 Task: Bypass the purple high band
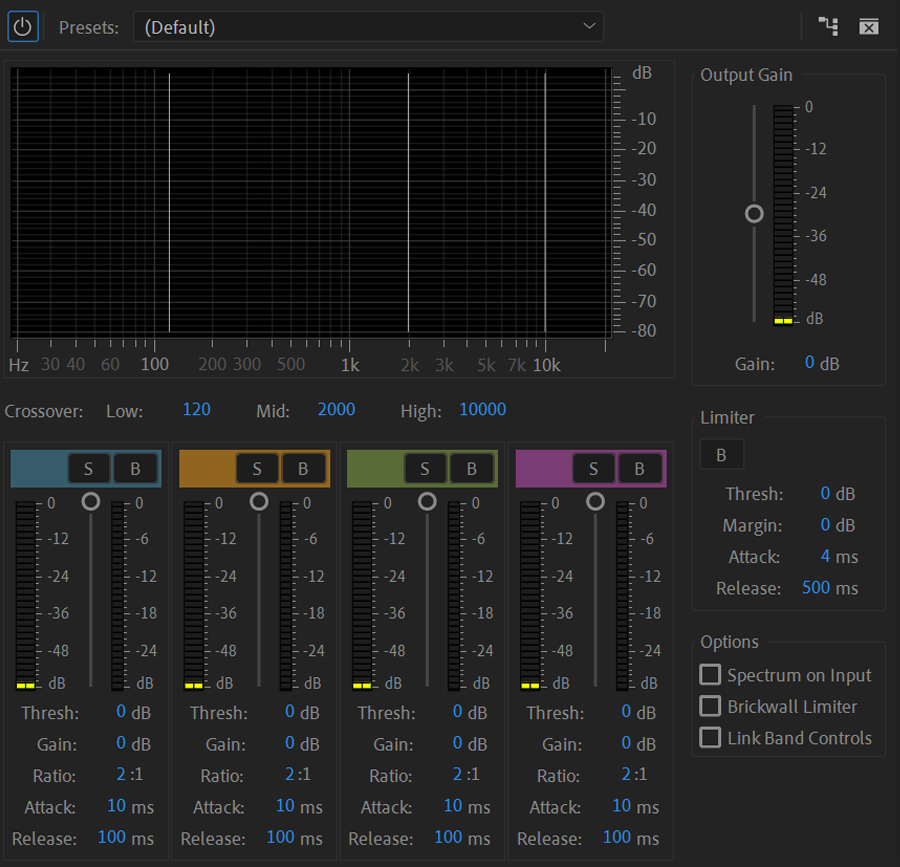point(640,468)
